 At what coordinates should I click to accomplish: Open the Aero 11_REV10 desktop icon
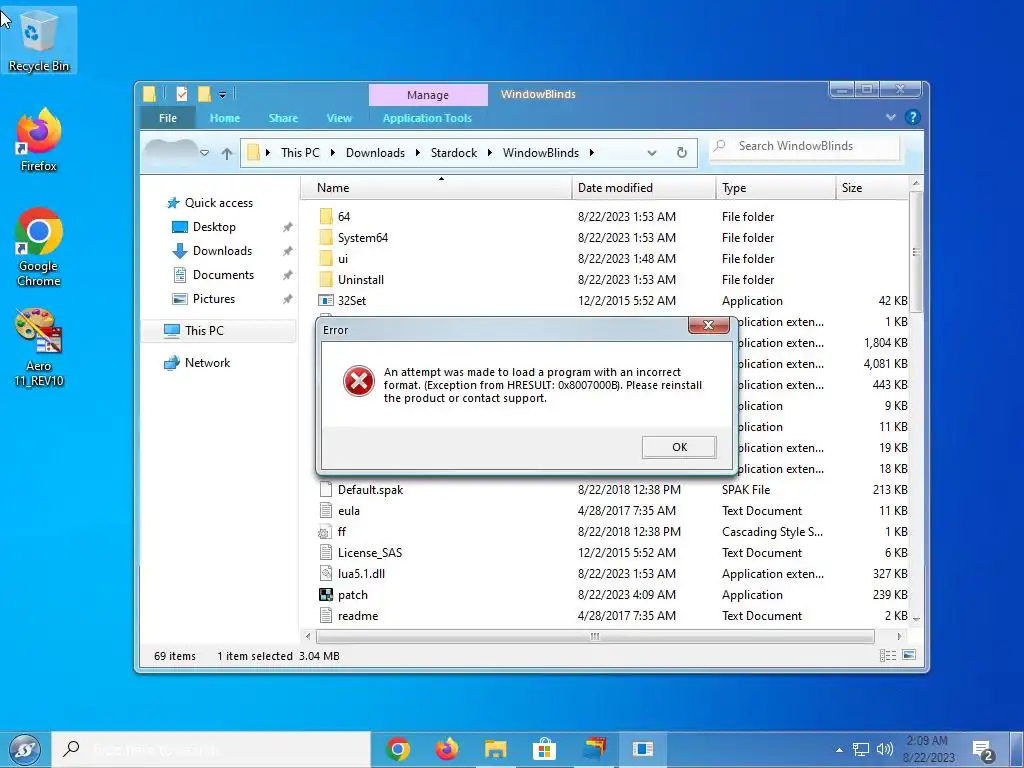[x=39, y=348]
